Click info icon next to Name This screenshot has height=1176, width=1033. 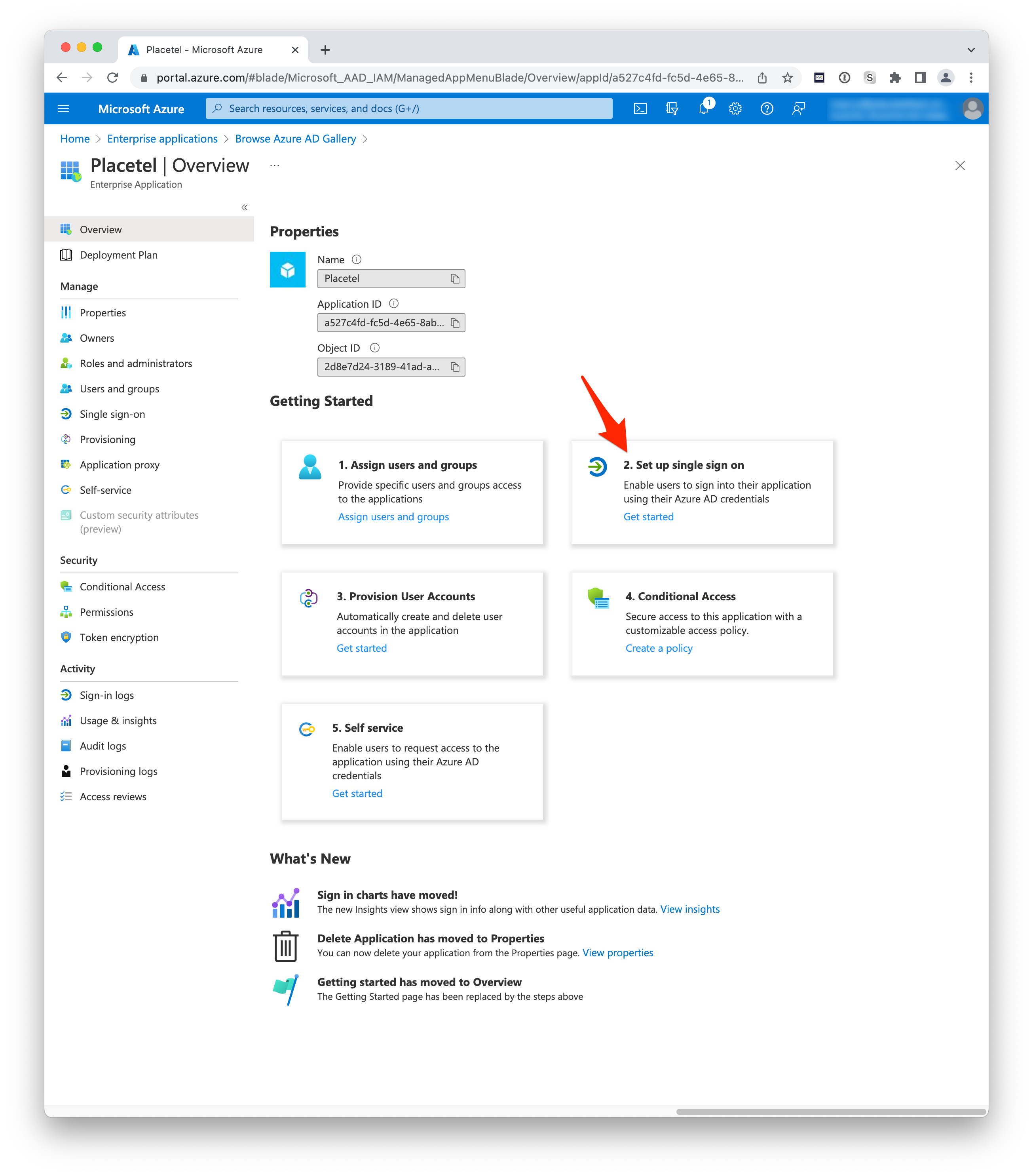click(357, 259)
